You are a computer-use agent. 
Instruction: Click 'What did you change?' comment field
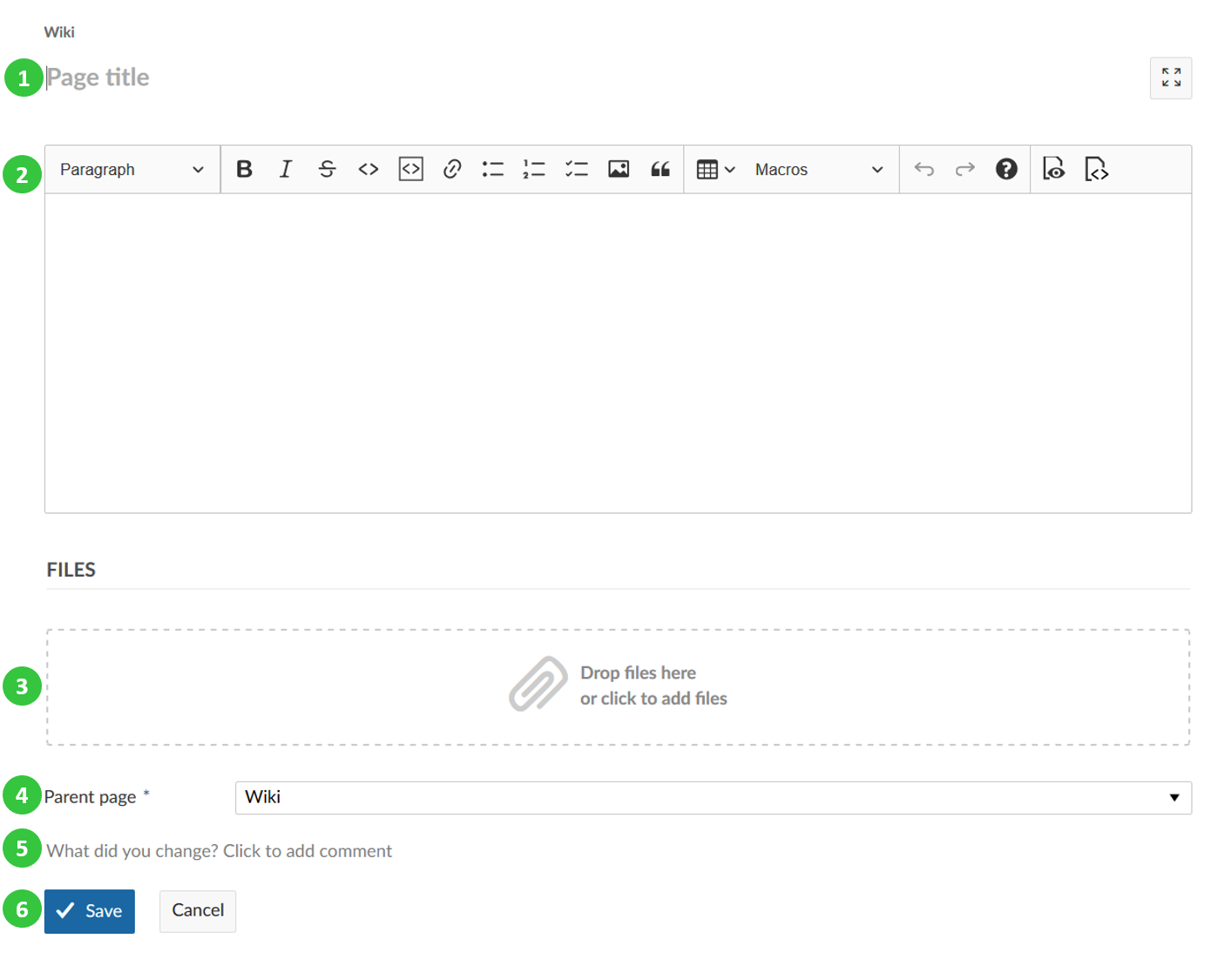coord(220,851)
